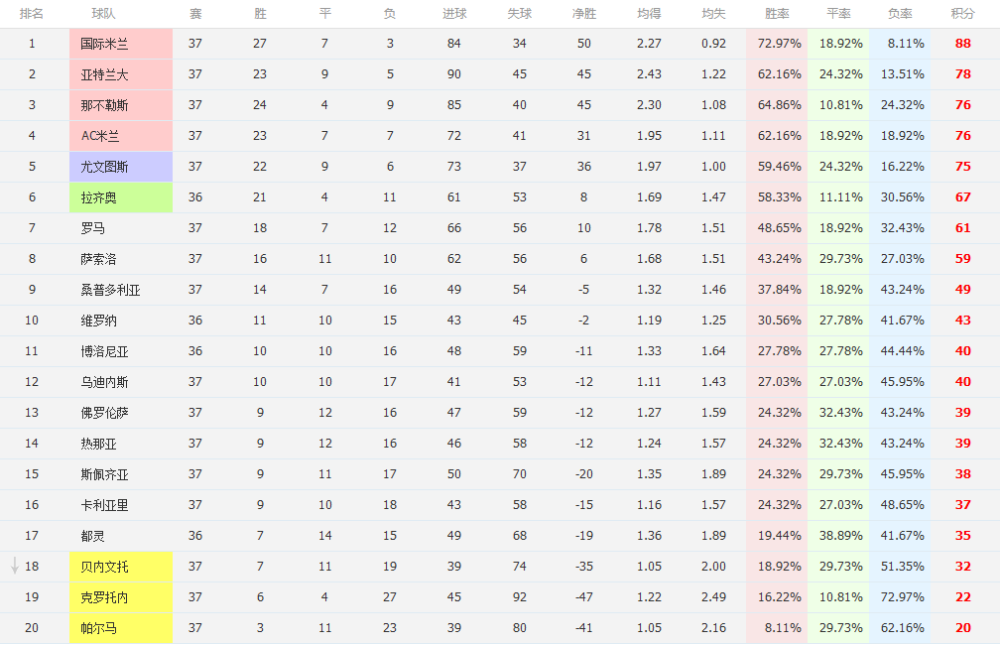Click the down arrow icon beside rank 18
Viewport: 1000px width, 645px height.
coord(15,565)
